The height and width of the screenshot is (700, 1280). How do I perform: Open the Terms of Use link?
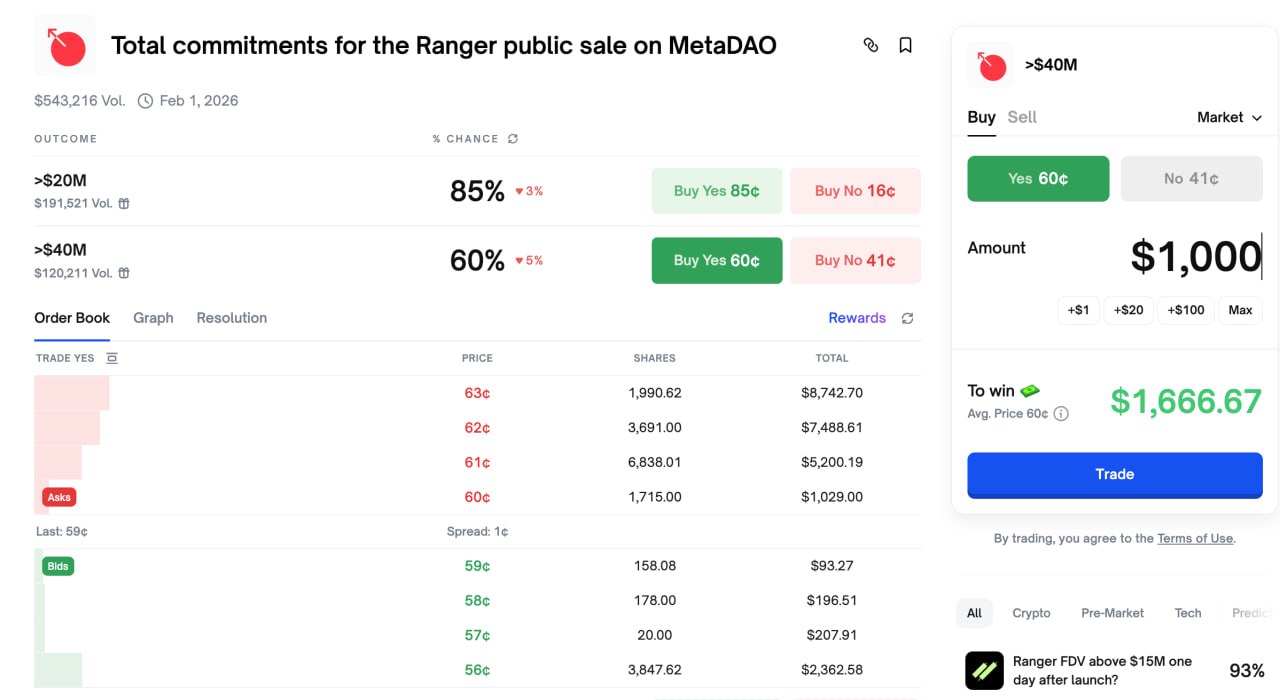point(1195,538)
